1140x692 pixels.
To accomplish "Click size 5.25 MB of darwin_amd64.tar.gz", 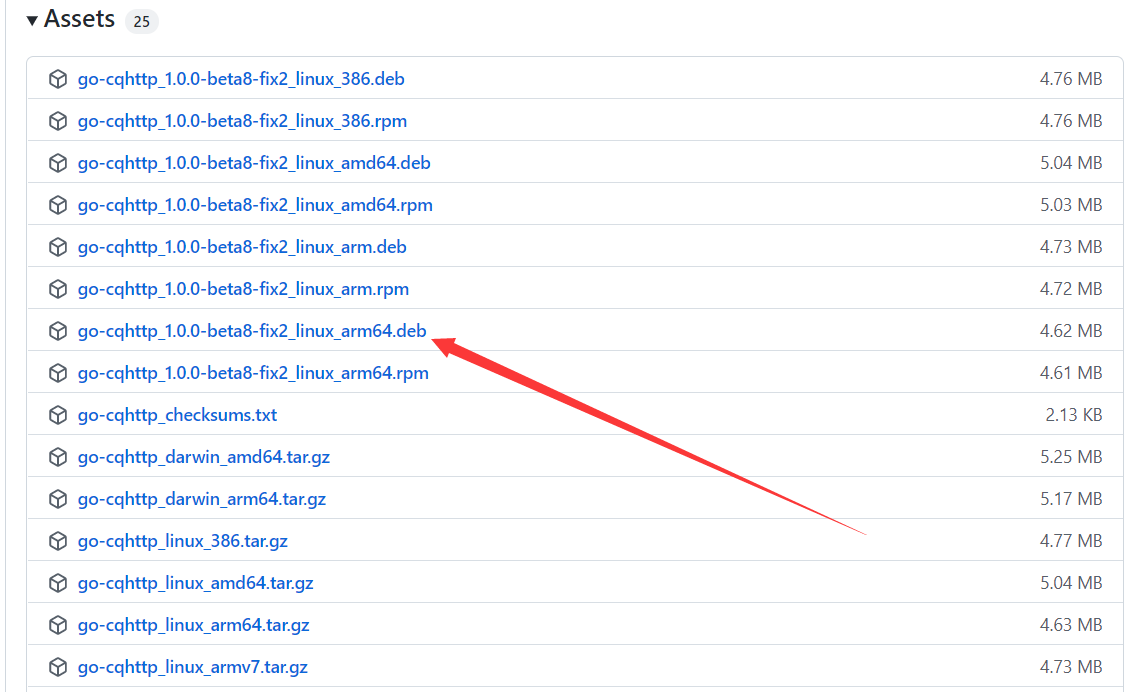I will [1071, 457].
